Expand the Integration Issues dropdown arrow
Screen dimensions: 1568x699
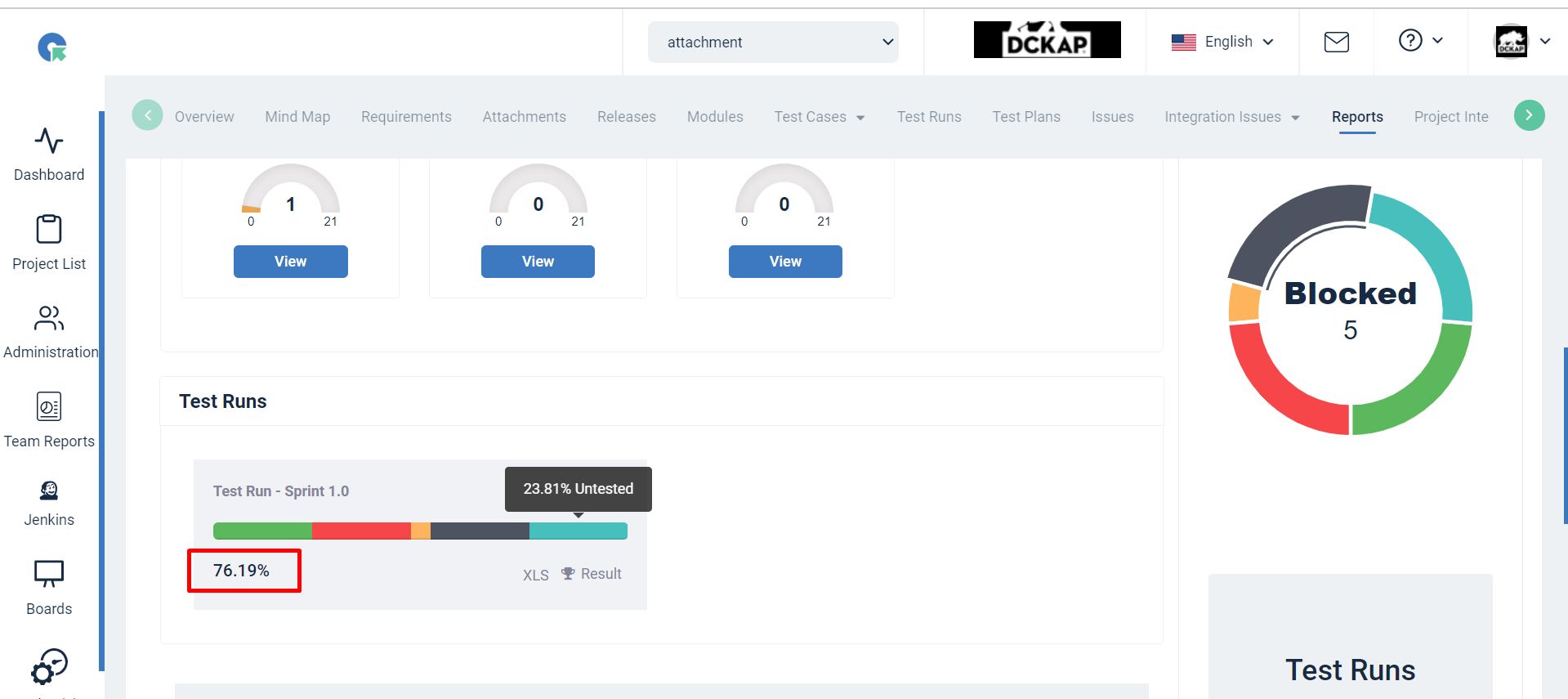tap(1295, 118)
